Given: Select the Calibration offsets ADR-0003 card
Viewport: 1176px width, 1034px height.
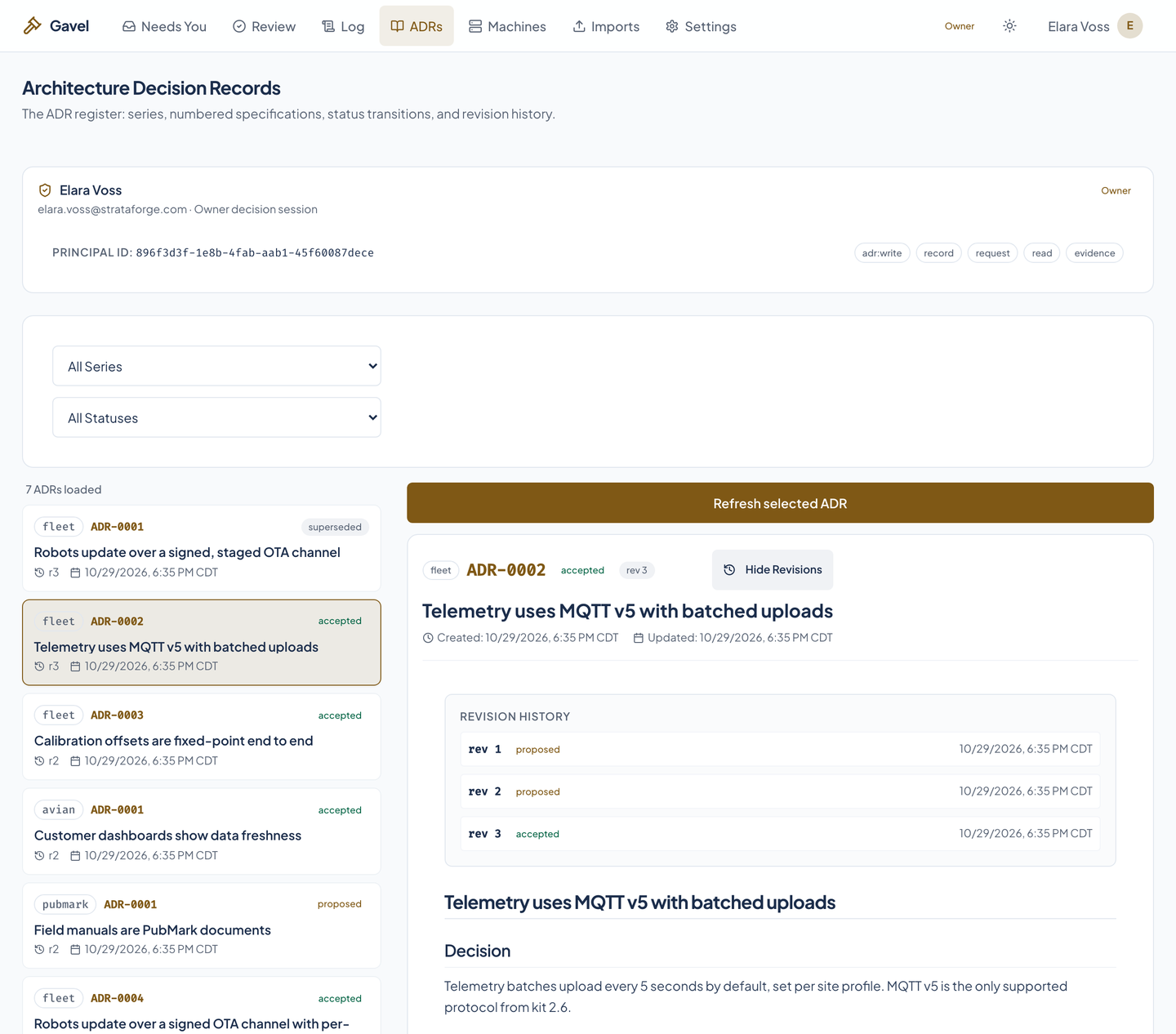Looking at the screenshot, I should [x=202, y=737].
